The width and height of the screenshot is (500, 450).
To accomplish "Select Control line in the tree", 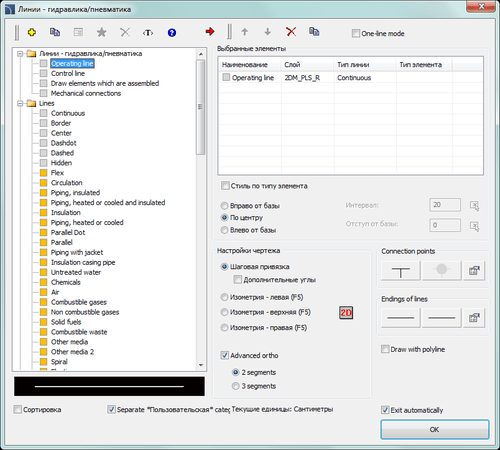I will [x=68, y=73].
